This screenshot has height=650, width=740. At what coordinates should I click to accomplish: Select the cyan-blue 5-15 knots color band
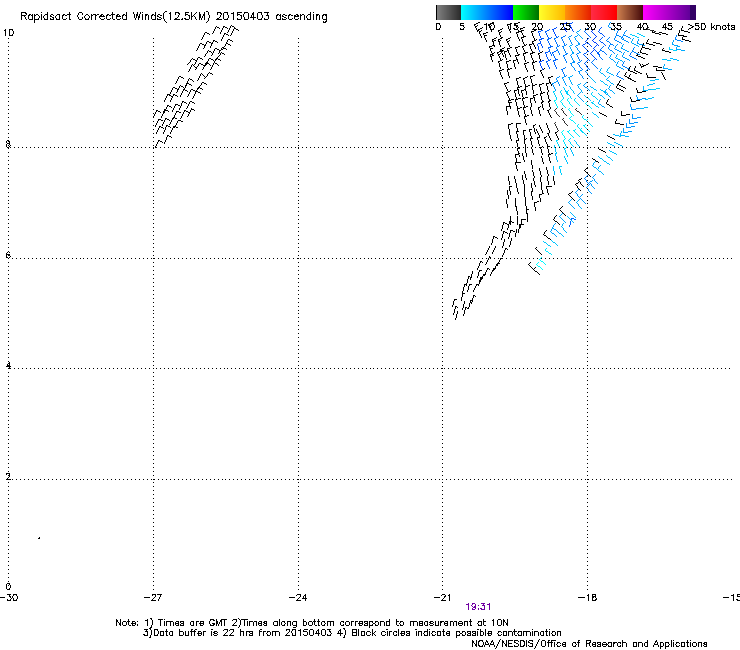pyautogui.click(x=487, y=12)
